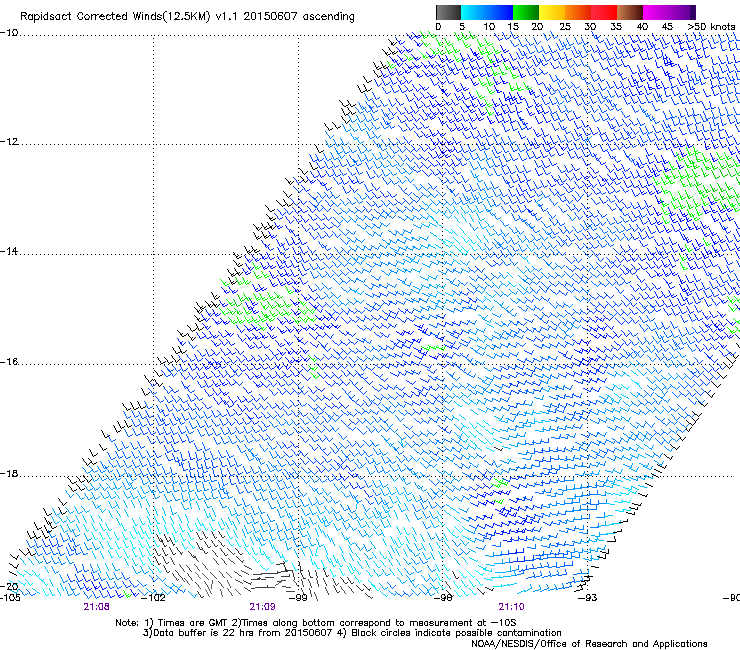740x650 pixels.
Task: Click the '-99' longitude axis label
Action: 298,597
